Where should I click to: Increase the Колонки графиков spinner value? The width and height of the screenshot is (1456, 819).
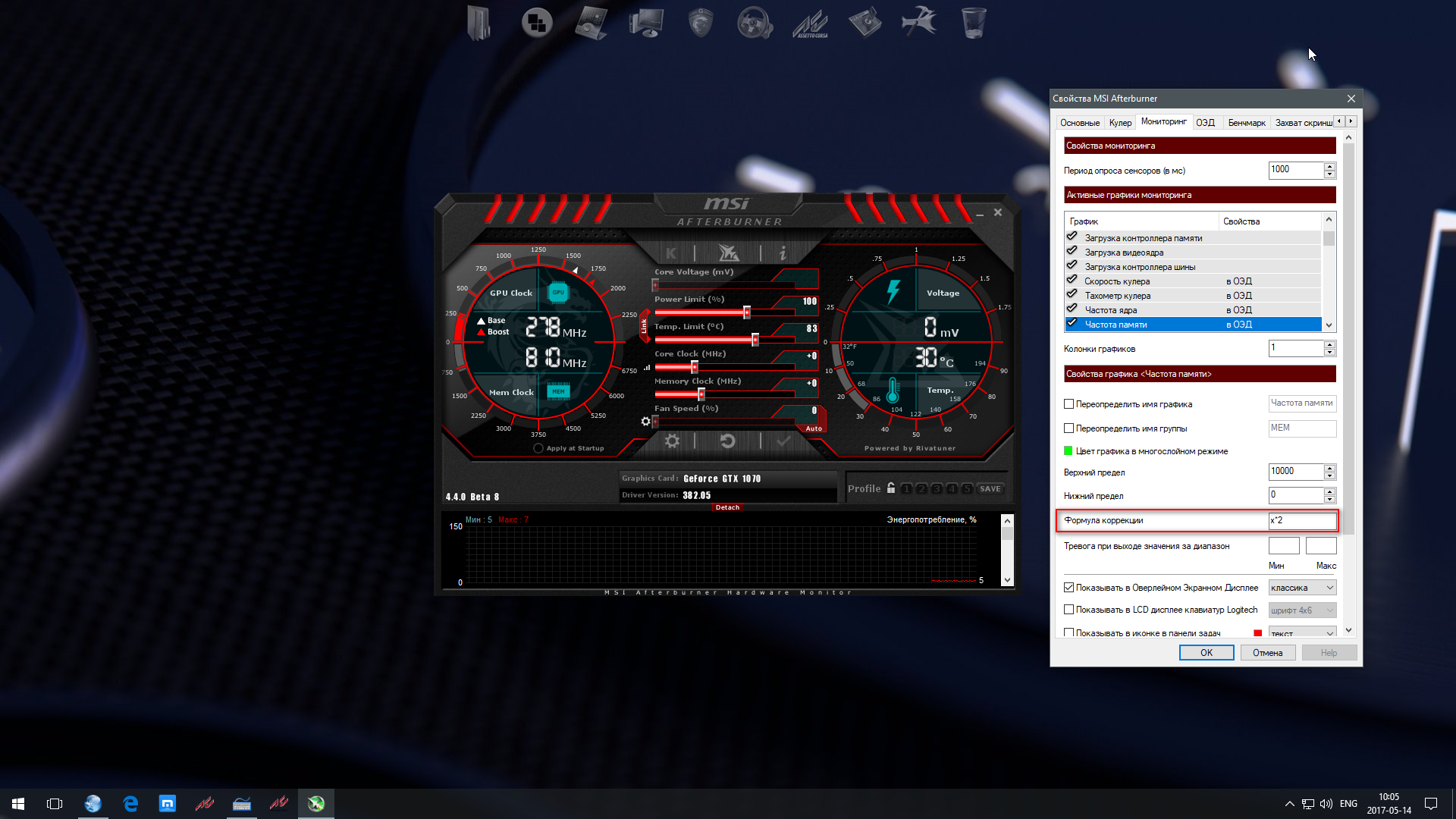(1329, 345)
